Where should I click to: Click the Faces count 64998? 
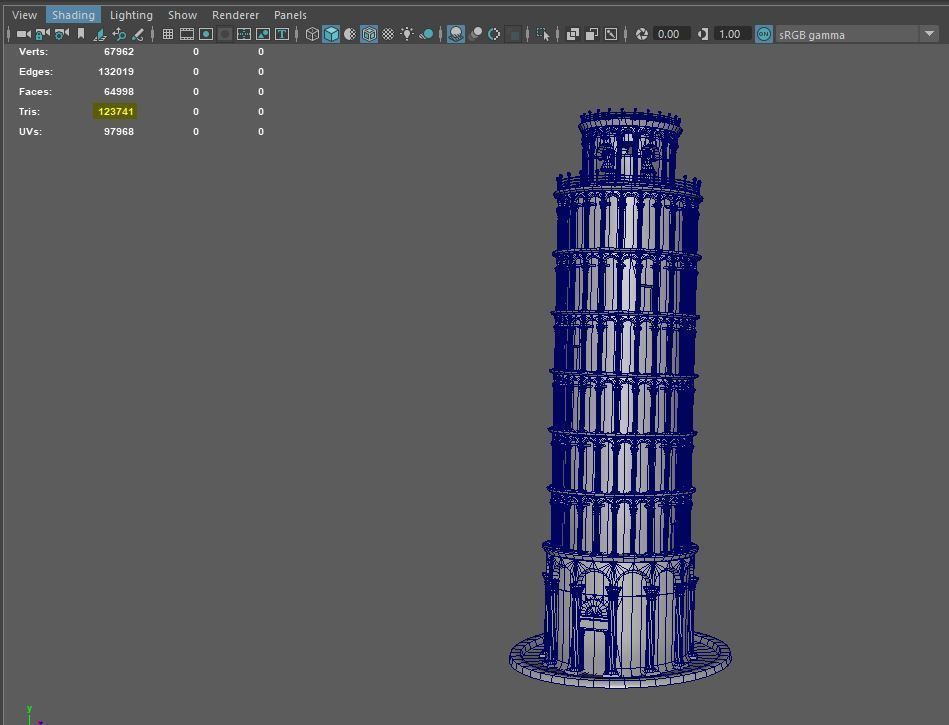pyautogui.click(x=119, y=91)
